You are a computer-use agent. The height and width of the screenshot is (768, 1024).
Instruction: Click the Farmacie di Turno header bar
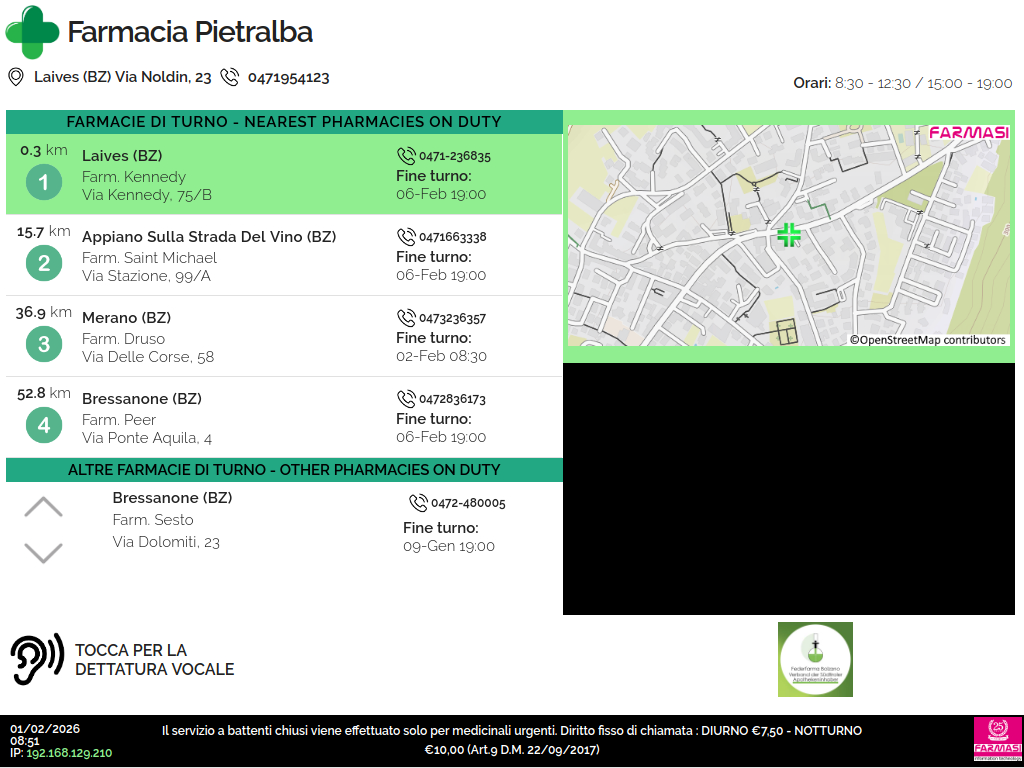(x=284, y=122)
